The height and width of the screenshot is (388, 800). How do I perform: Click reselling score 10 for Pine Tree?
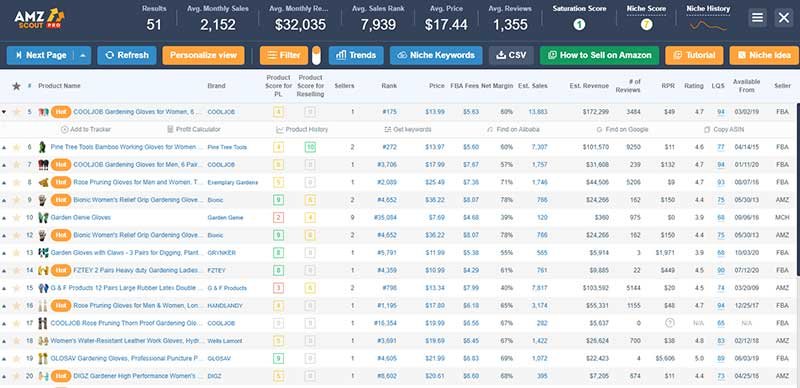pyautogui.click(x=310, y=148)
